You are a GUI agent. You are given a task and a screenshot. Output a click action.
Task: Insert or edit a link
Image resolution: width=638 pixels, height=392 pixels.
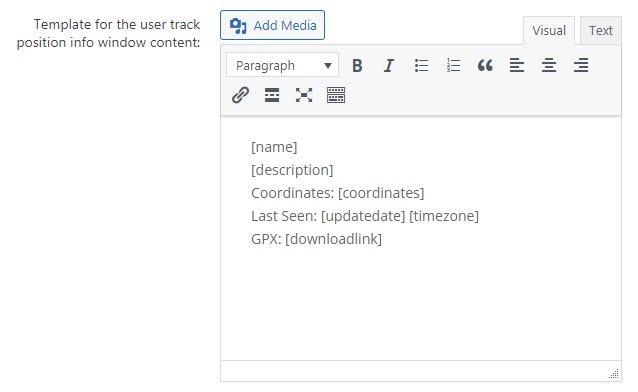[x=240, y=95]
